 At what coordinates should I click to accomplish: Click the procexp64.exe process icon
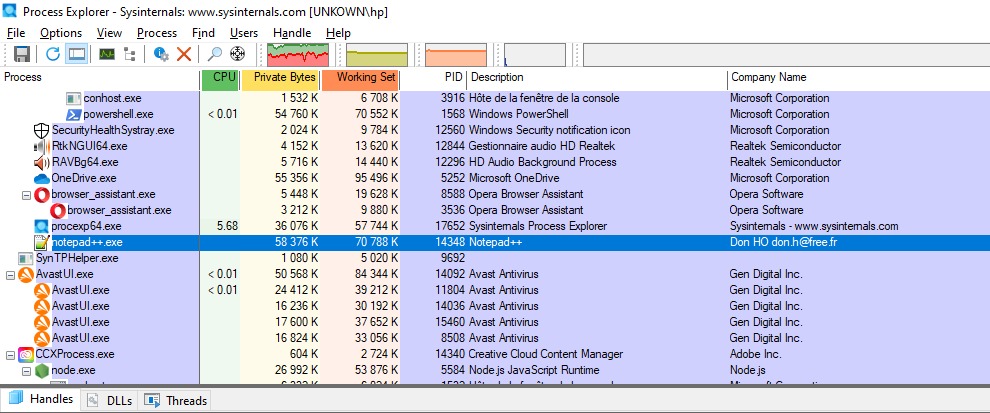click(42, 226)
